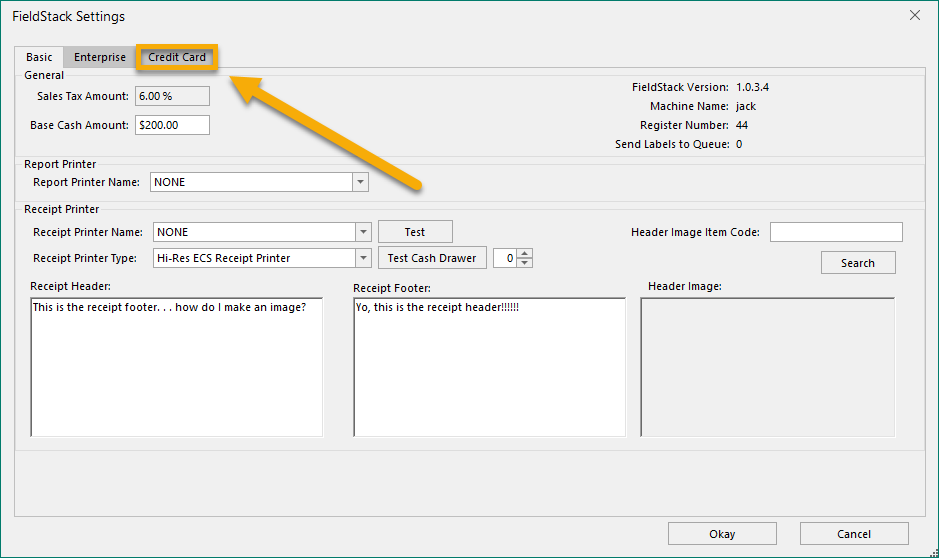Decrease the cash drawer number spinner
This screenshot has height=558, width=939.
(x=525, y=263)
